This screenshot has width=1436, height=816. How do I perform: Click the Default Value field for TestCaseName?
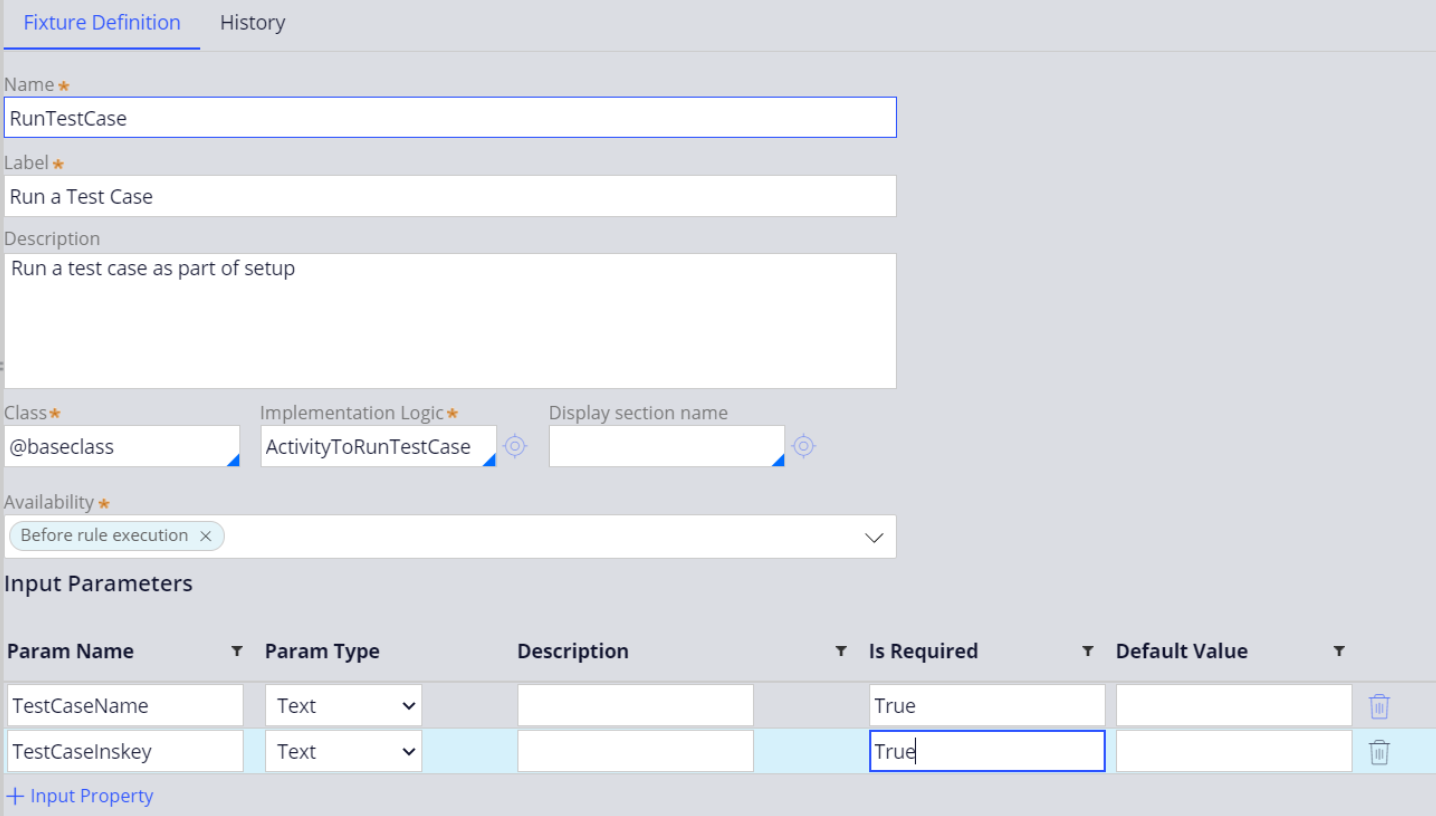(x=1233, y=706)
